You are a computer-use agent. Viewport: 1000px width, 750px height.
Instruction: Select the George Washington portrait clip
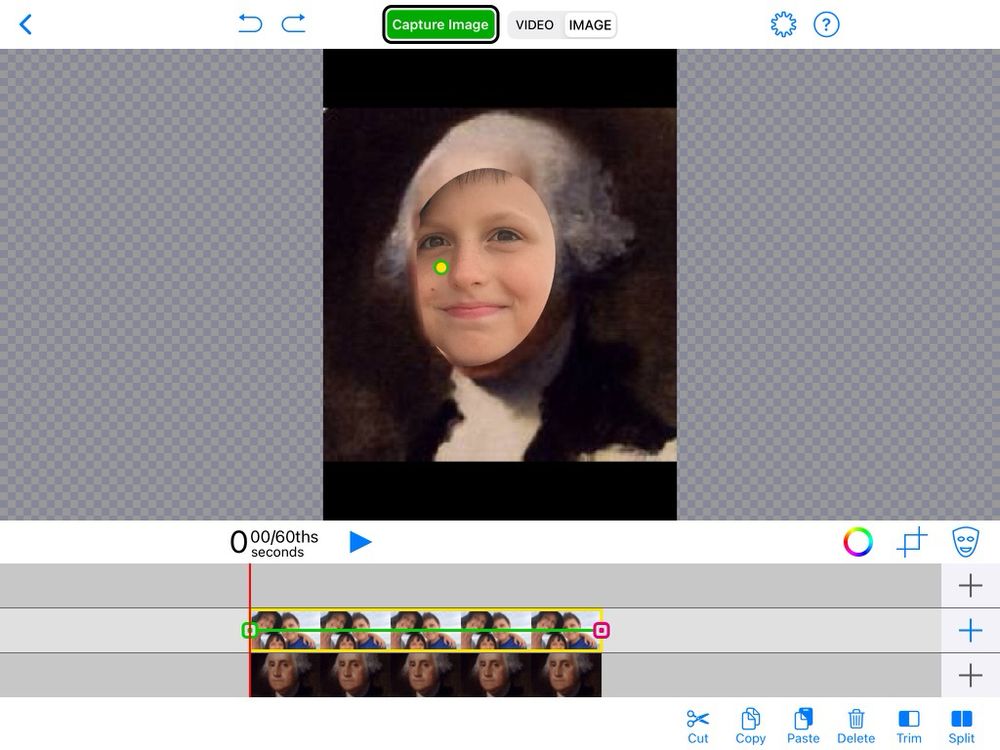pos(425,675)
